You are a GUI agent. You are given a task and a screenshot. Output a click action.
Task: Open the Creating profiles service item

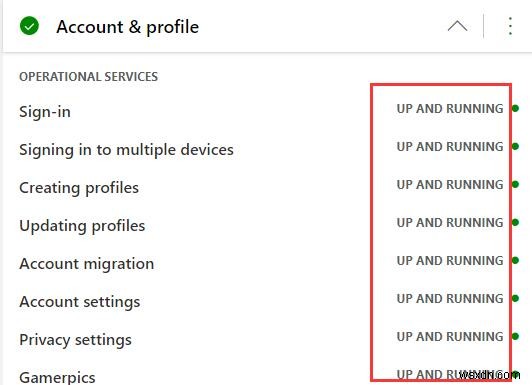79,188
